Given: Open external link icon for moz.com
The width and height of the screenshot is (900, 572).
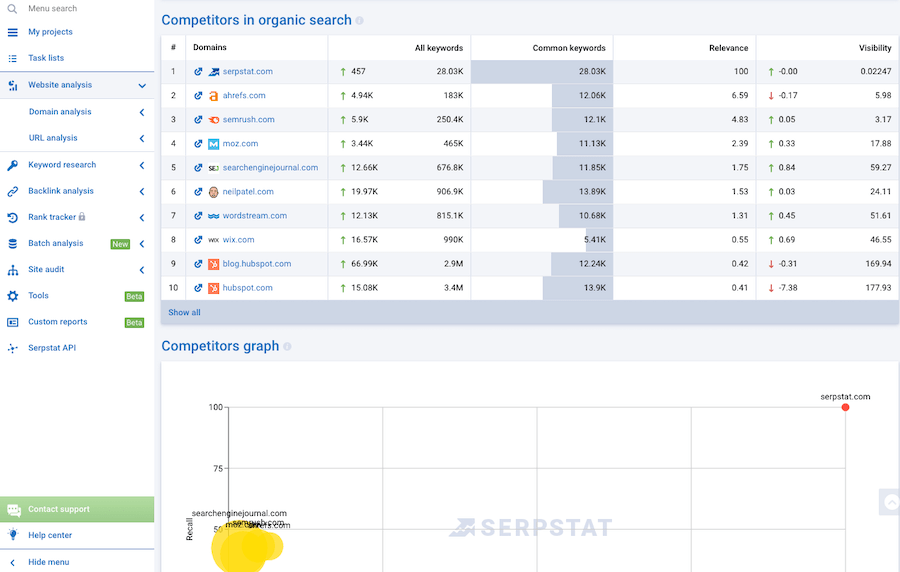Looking at the screenshot, I should 198,144.
